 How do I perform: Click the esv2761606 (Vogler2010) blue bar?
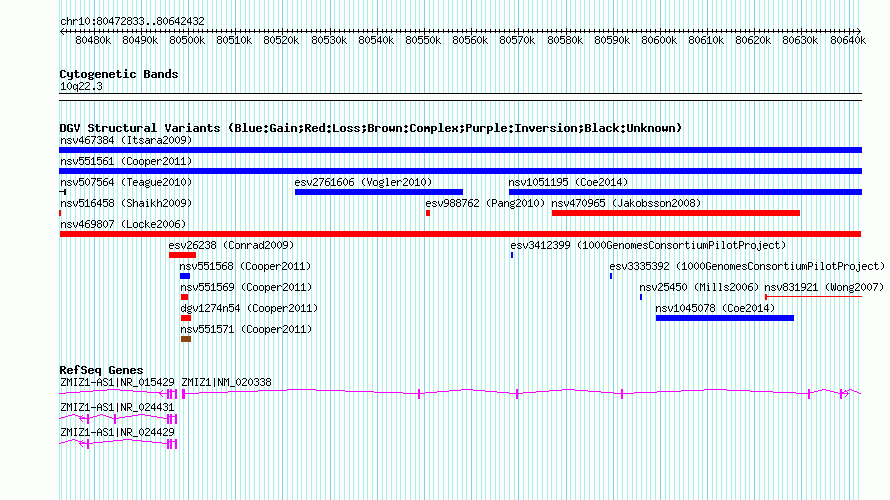pyautogui.click(x=379, y=192)
